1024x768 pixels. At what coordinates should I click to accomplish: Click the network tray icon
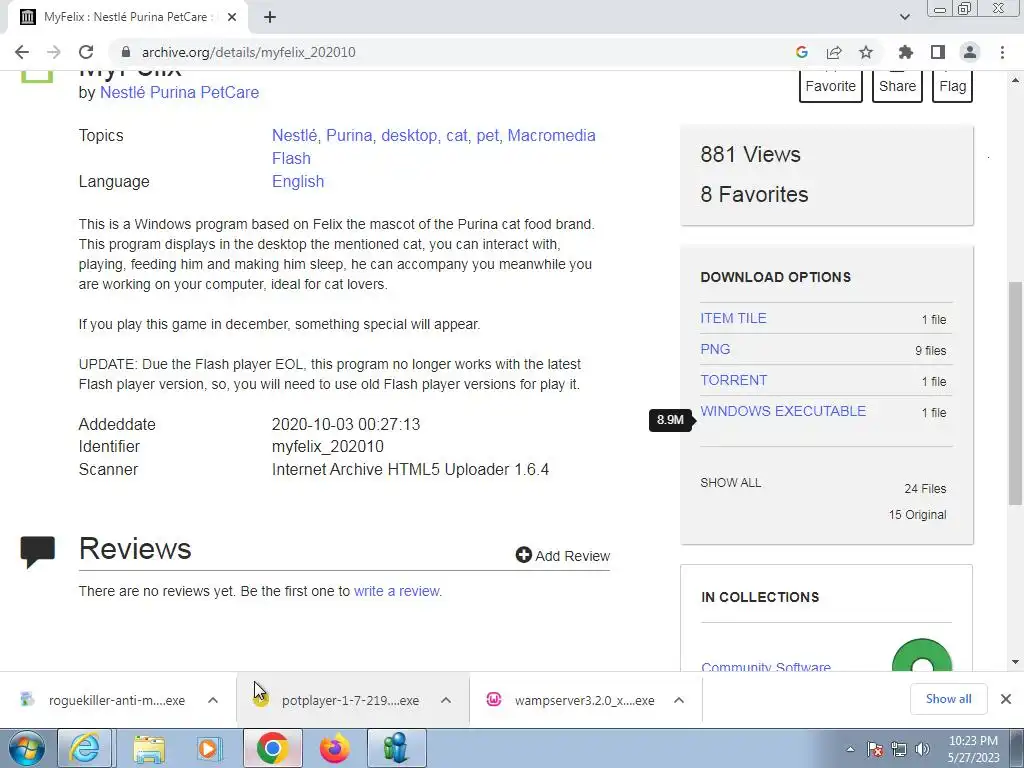(x=899, y=749)
